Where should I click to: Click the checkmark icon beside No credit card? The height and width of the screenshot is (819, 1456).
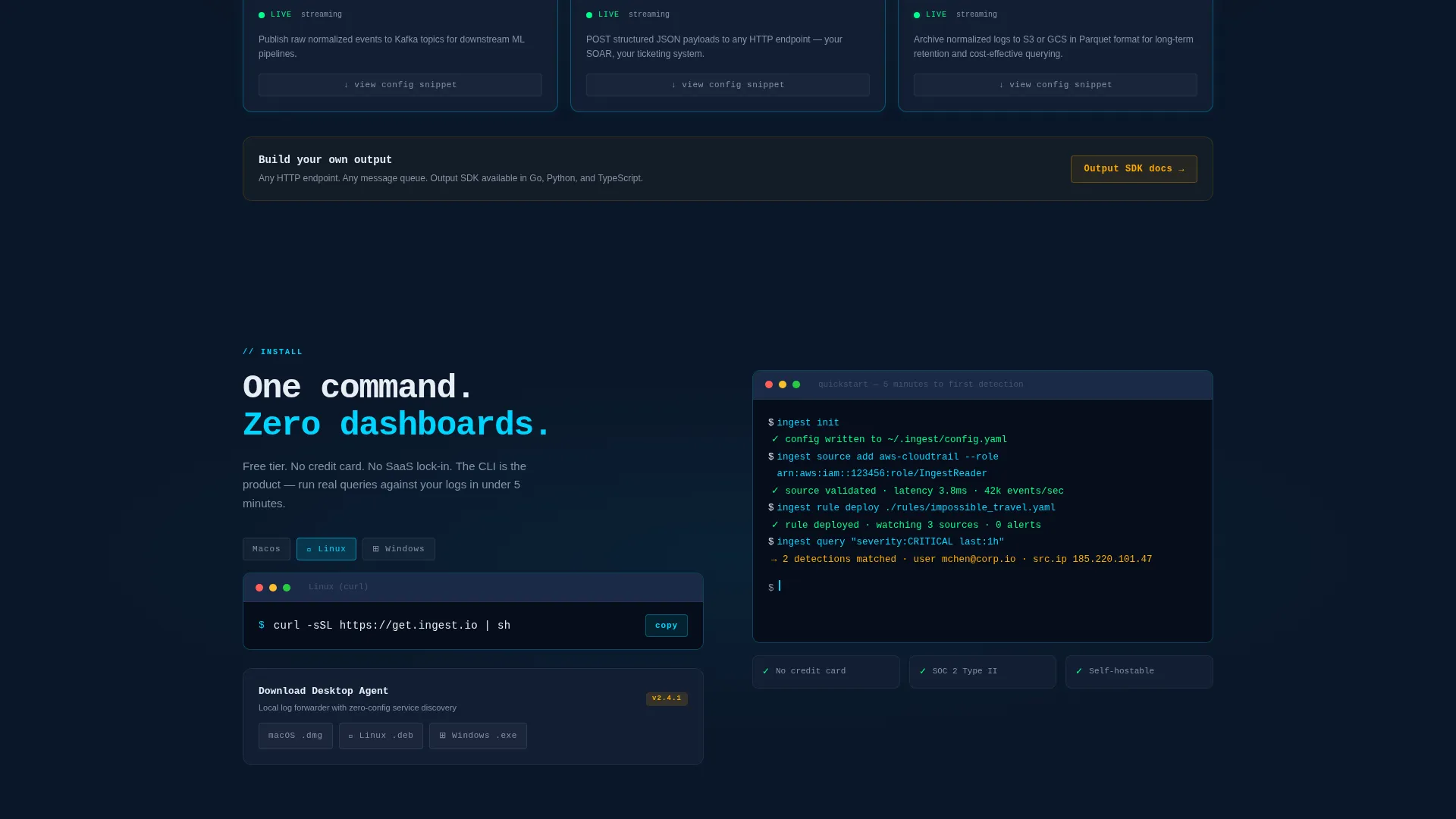(766, 671)
